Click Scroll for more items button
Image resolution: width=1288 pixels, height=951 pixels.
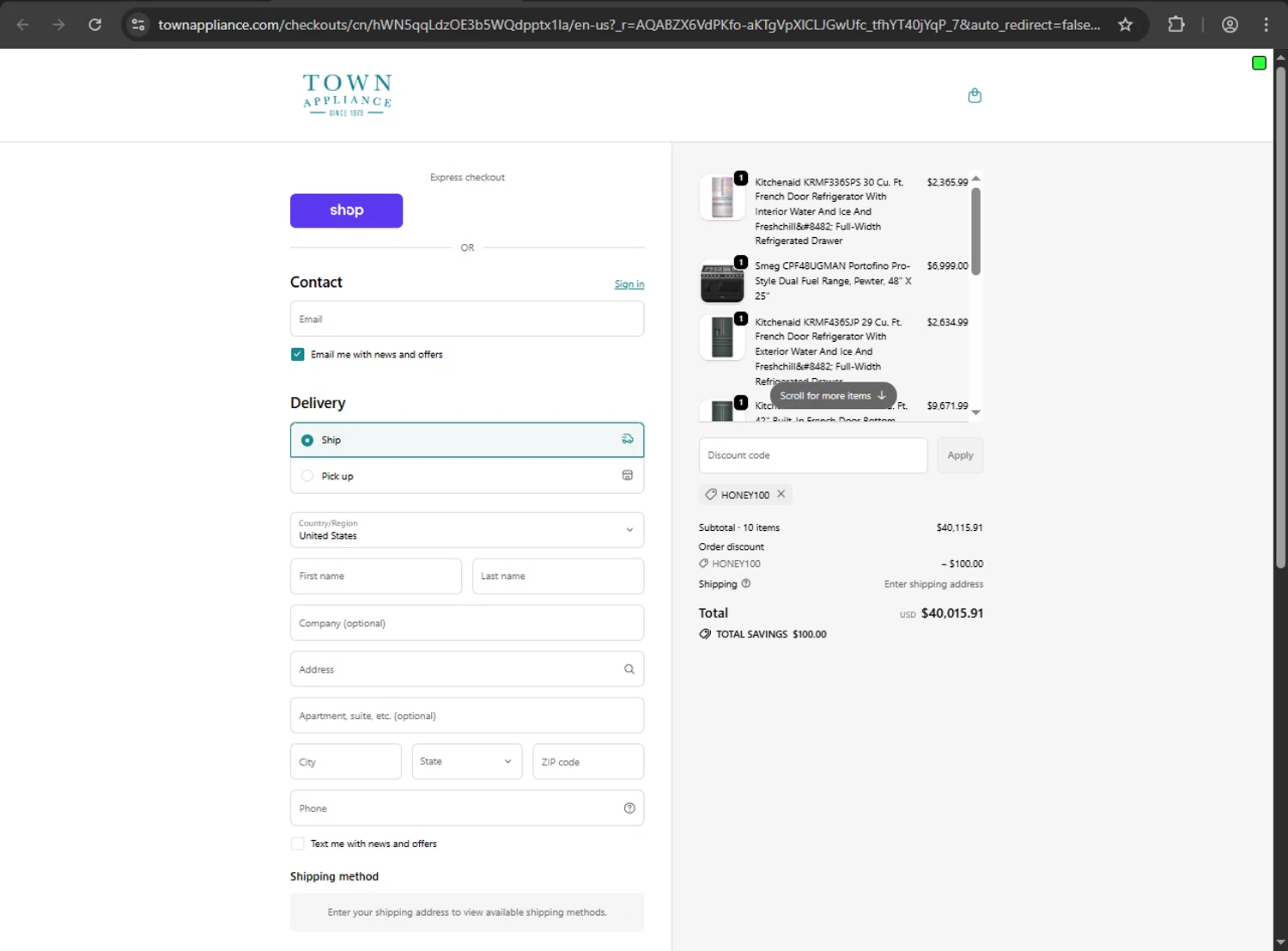point(833,396)
